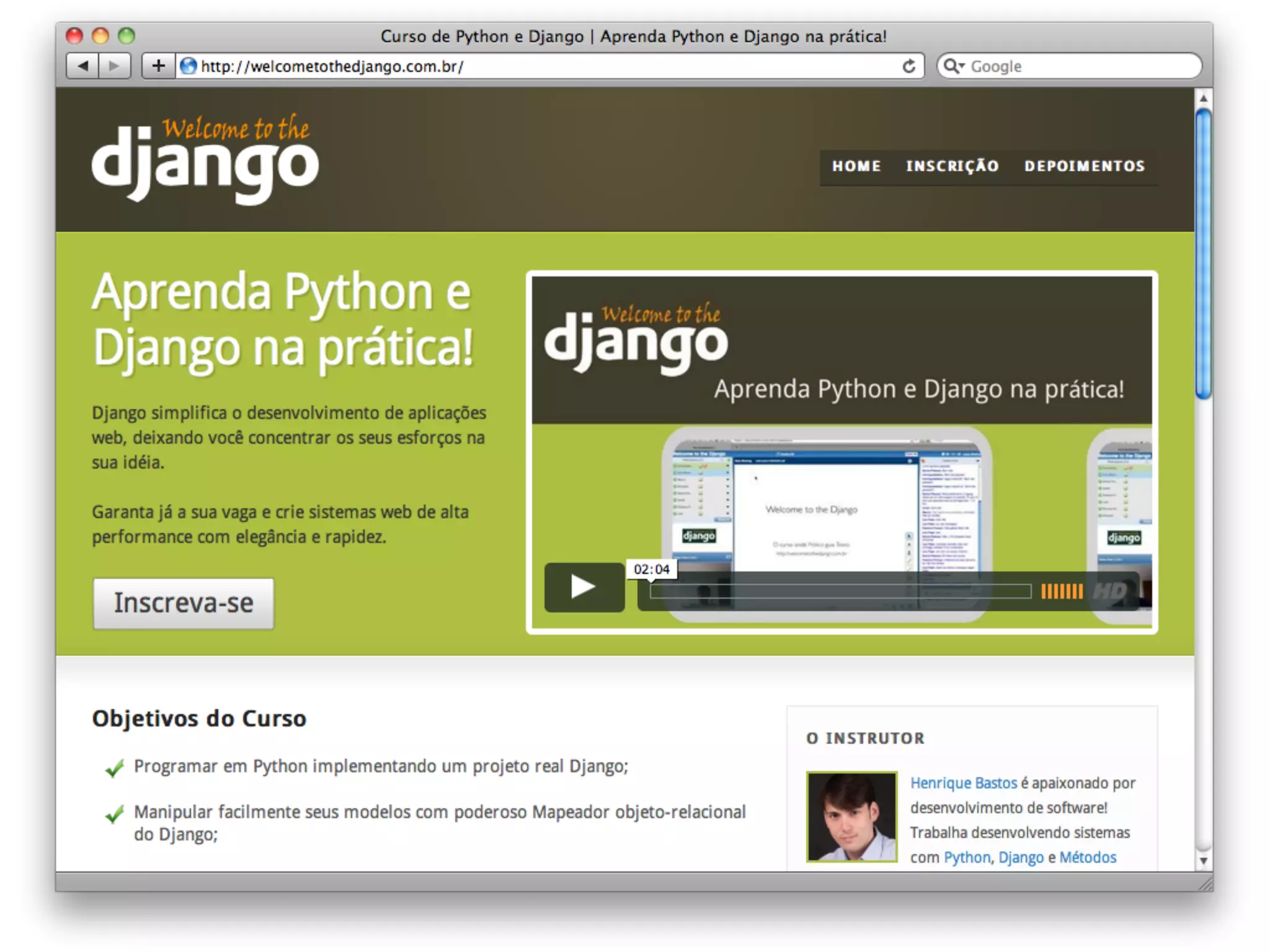Click the browser forward arrow button
The image size is (1270, 952).
(113, 66)
